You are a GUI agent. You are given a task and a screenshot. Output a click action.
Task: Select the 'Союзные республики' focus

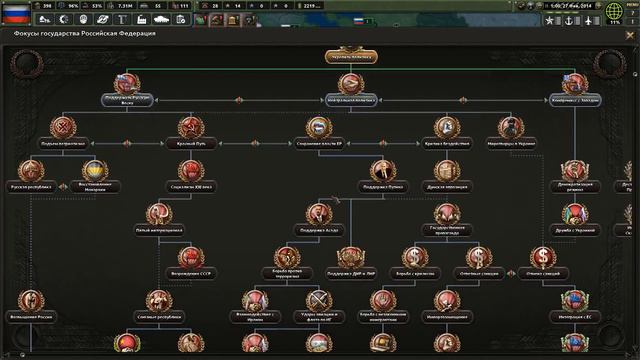(159, 306)
